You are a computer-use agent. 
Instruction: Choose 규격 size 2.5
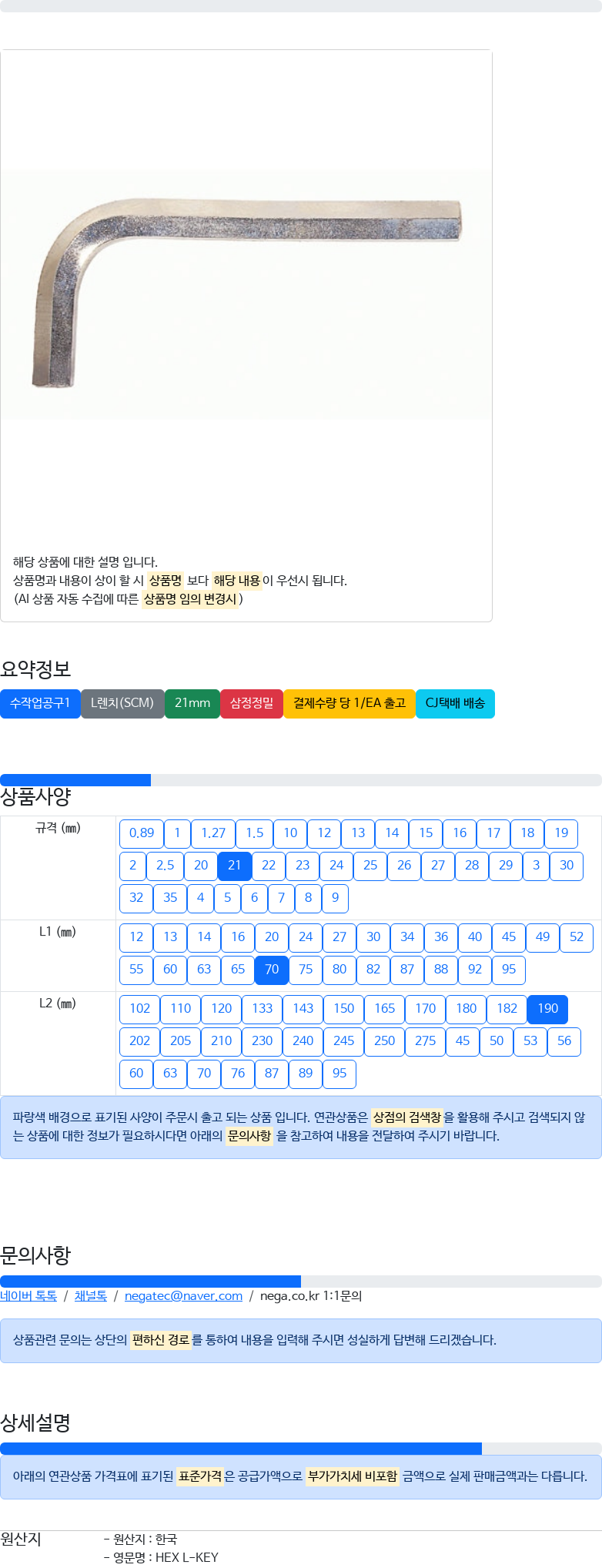[x=166, y=866]
